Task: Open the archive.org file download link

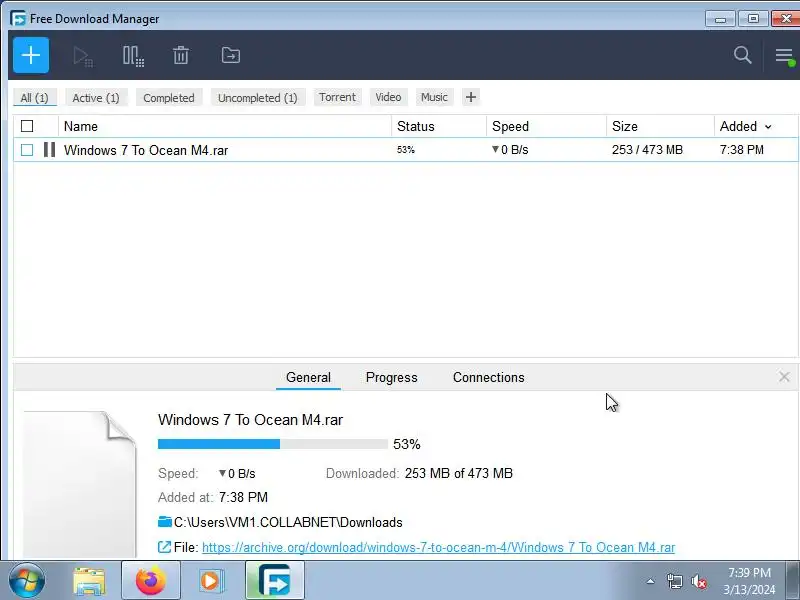Action: point(438,547)
